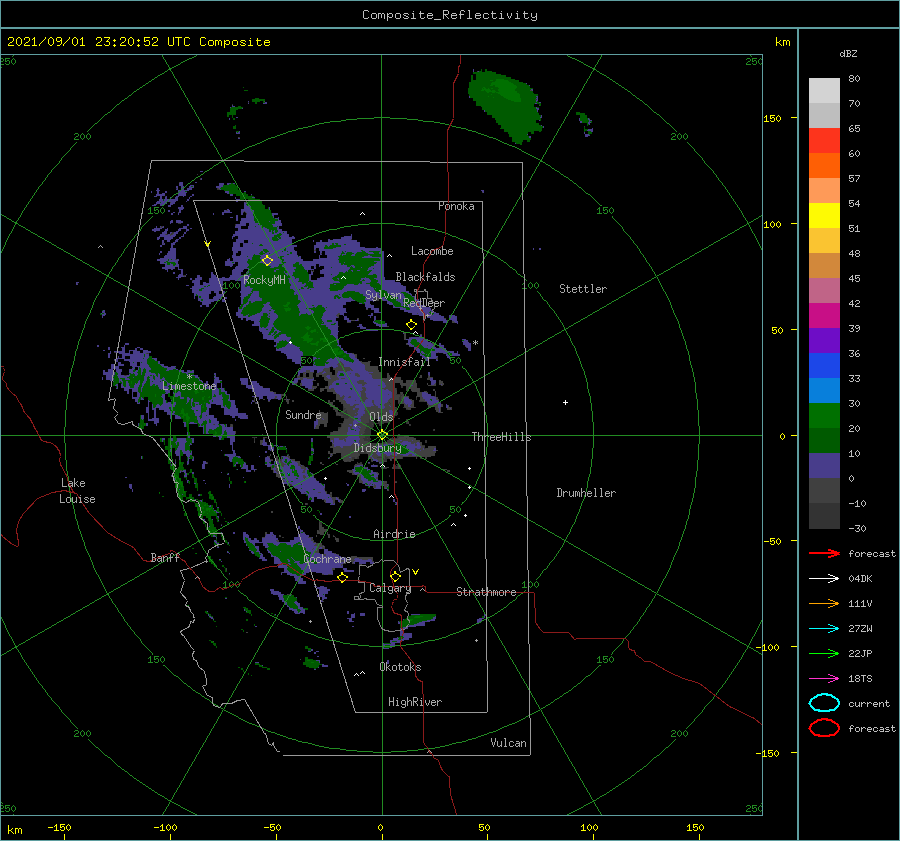Click the Strathmore label

[x=486, y=592]
